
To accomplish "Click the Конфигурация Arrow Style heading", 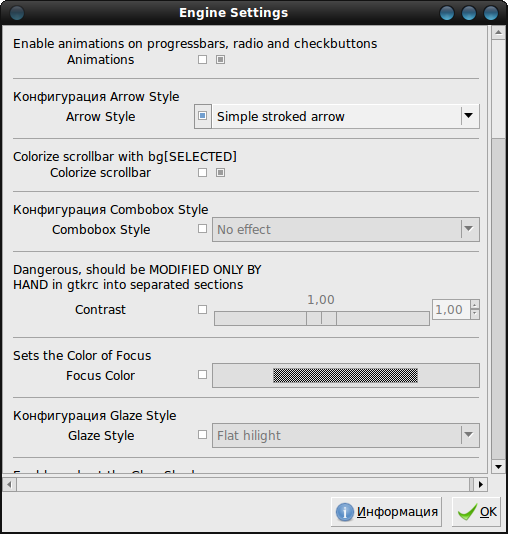I will click(x=96, y=97).
